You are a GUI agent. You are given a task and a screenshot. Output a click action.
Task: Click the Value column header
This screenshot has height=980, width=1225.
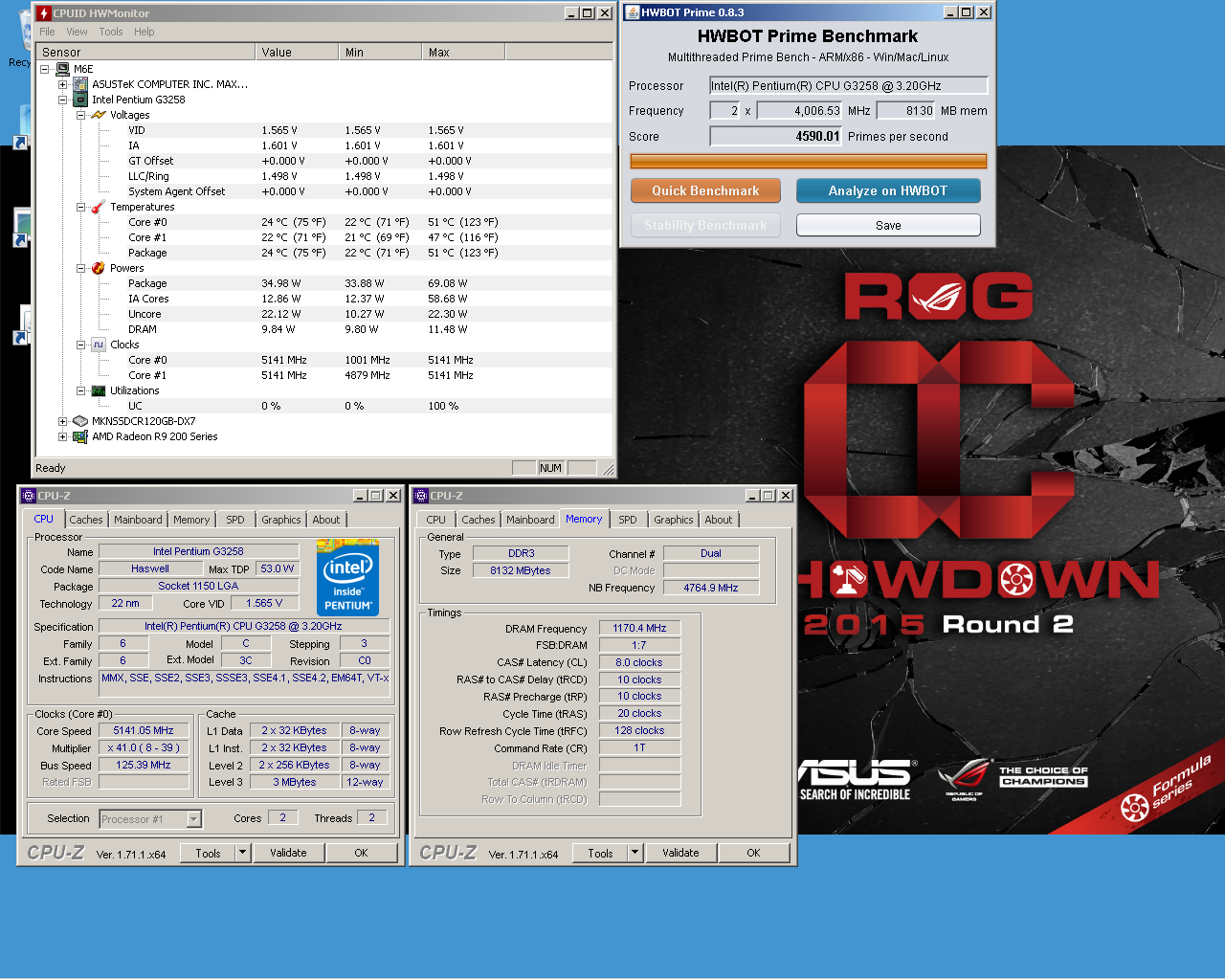tap(297, 52)
